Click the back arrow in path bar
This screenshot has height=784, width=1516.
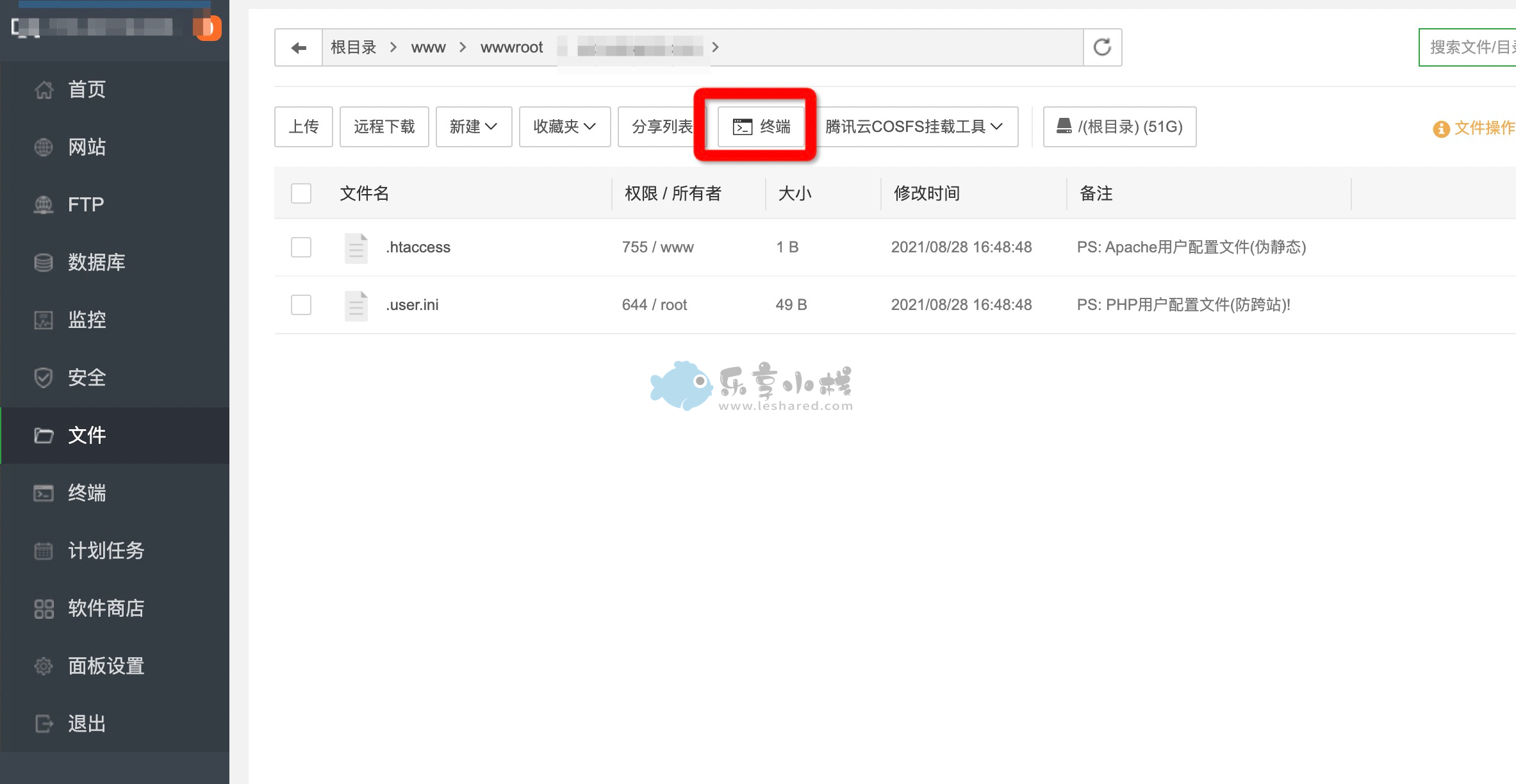click(x=298, y=47)
